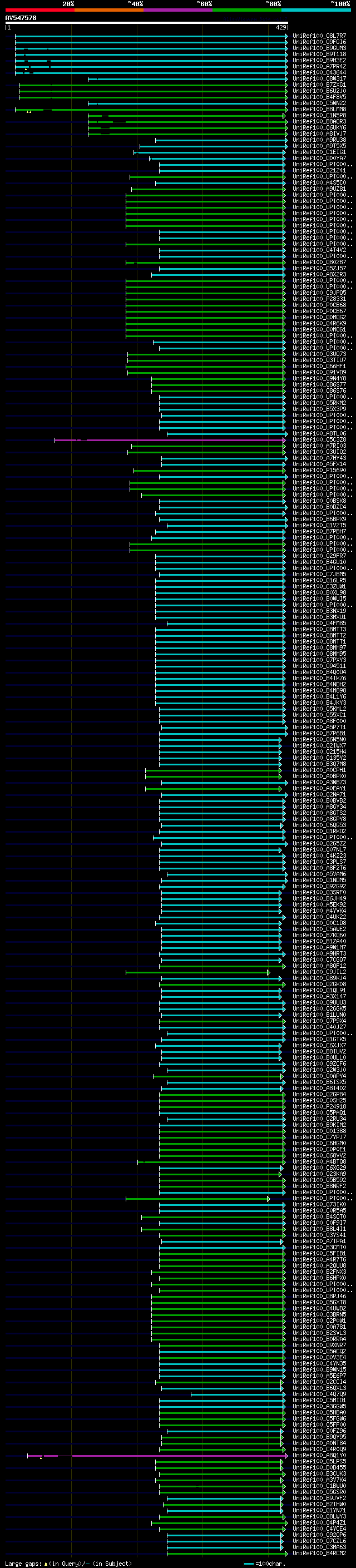Screen dimensions: 356x1568
Task: Click the yellow gap marker on A8Q1Y0 row
Action: [x=41, y=1458]
